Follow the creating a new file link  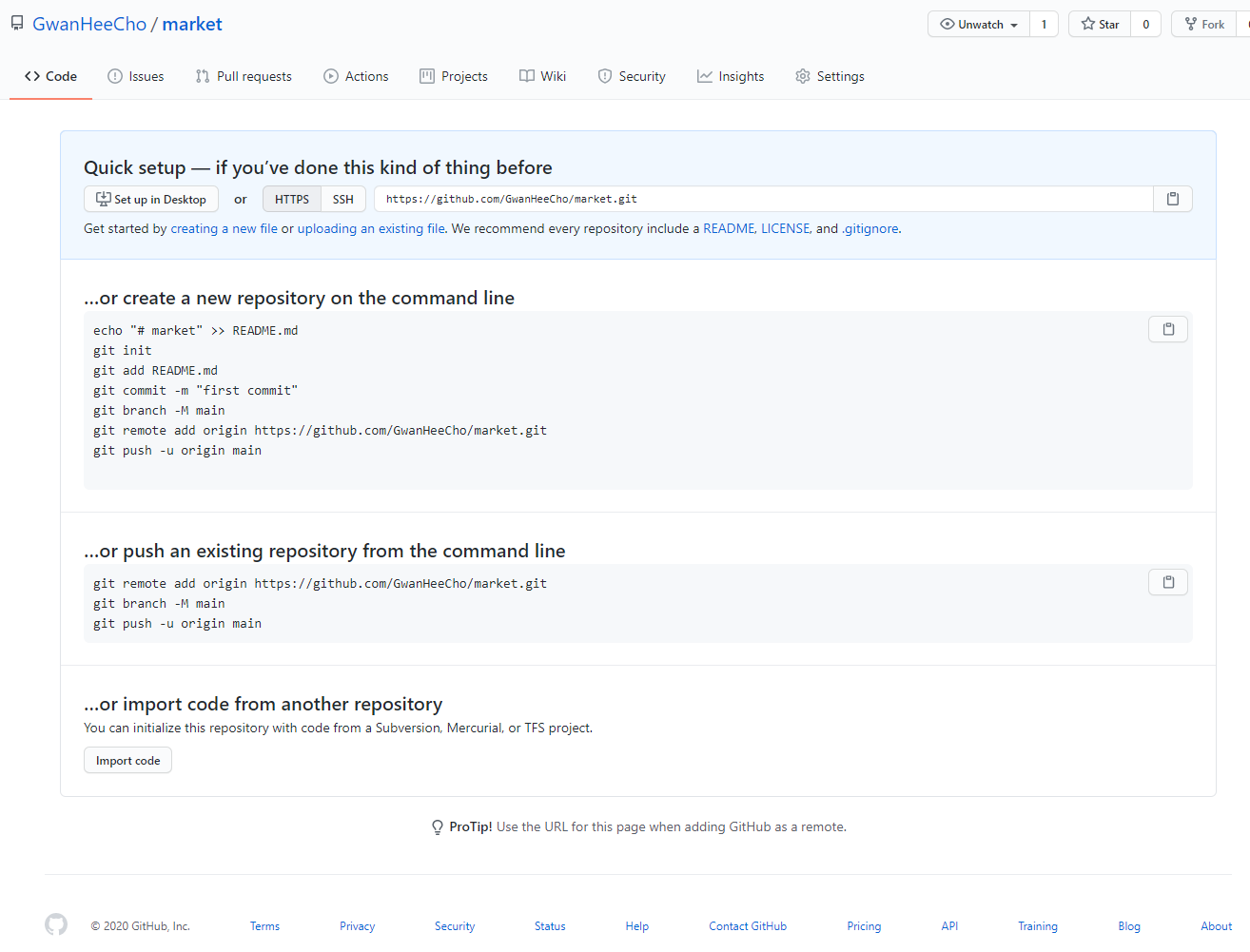225,228
